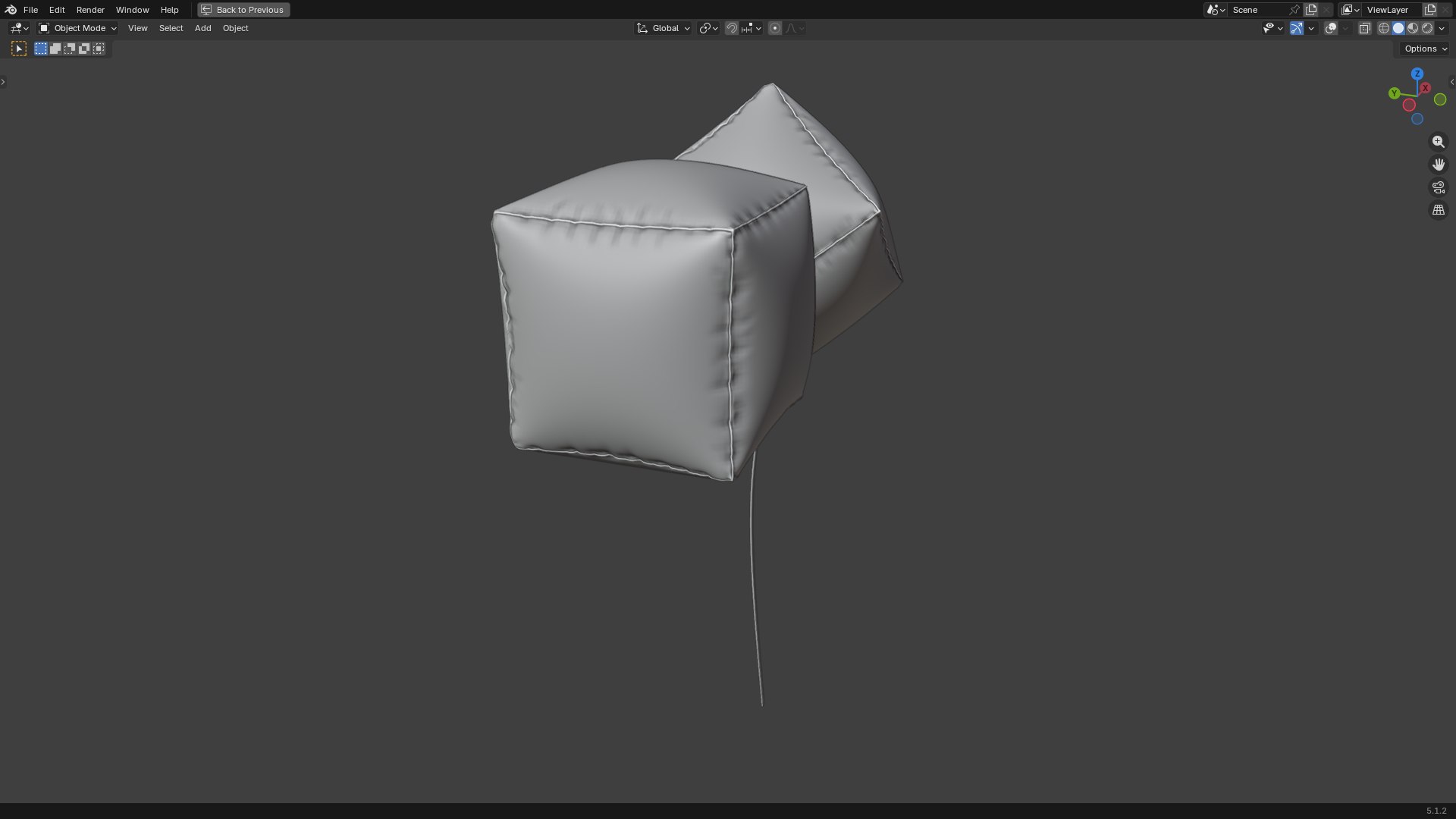Open the File menu
Viewport: 1456px width, 819px height.
[30, 10]
